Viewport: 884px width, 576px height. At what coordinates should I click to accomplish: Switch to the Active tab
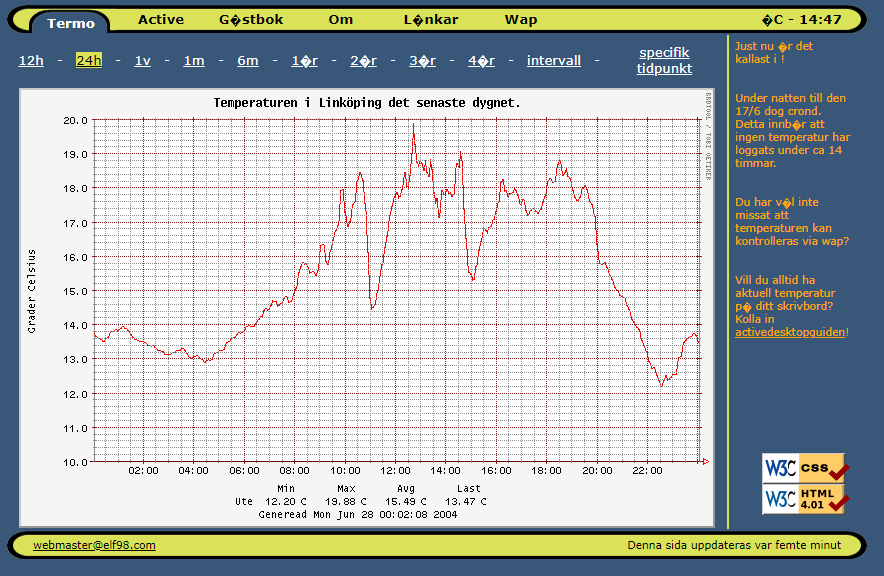(x=161, y=20)
